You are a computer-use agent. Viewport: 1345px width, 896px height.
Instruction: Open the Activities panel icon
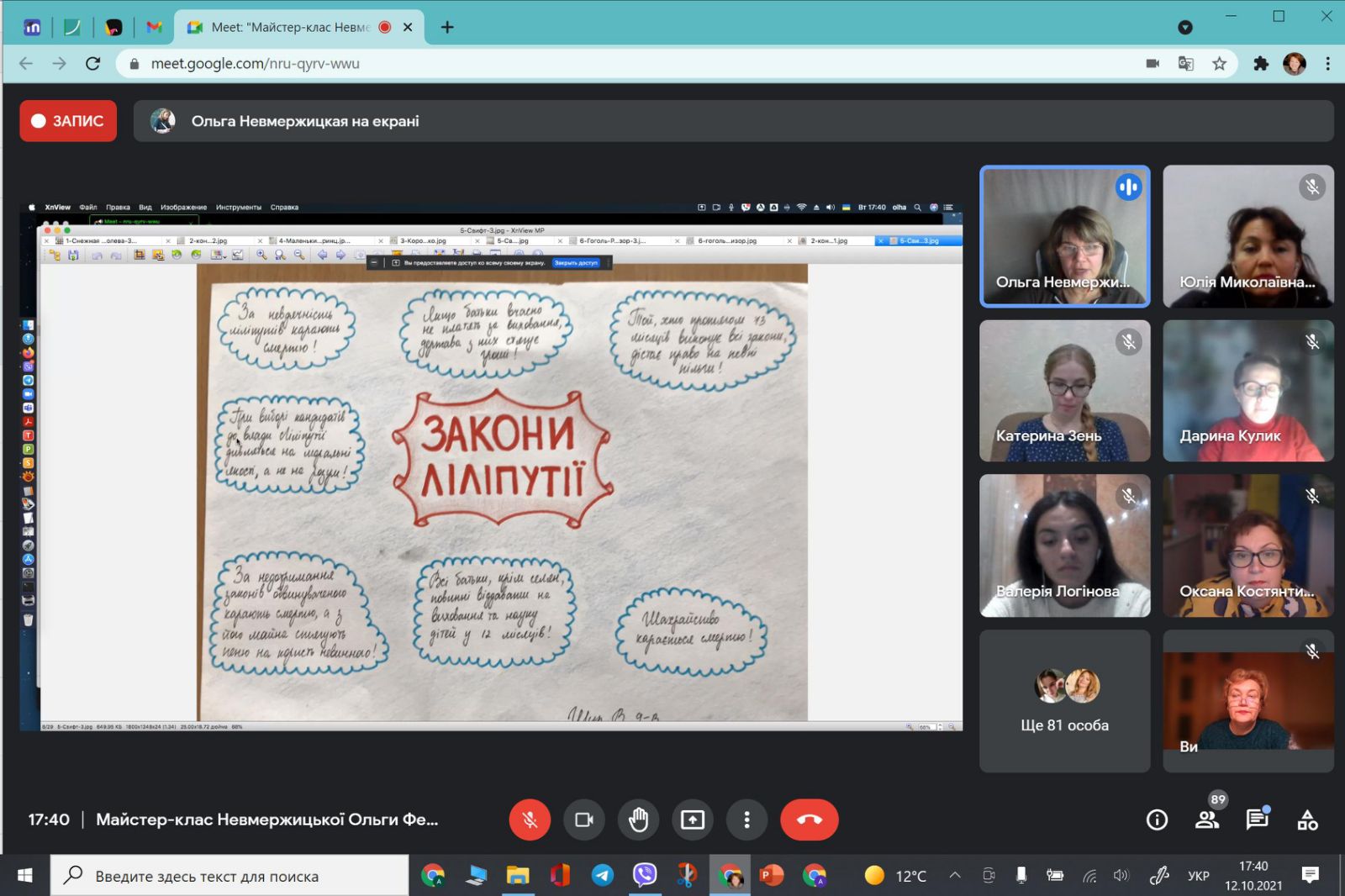point(1307,820)
